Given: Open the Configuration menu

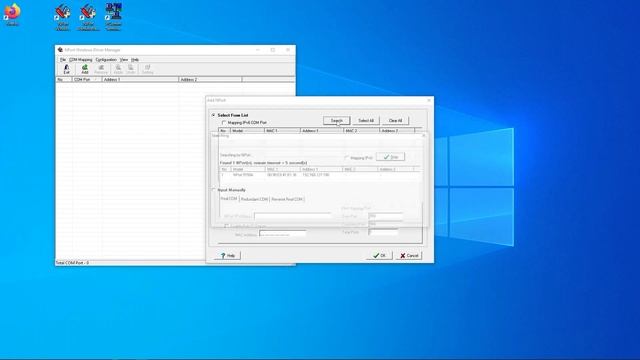Looking at the screenshot, I should 106,60.
